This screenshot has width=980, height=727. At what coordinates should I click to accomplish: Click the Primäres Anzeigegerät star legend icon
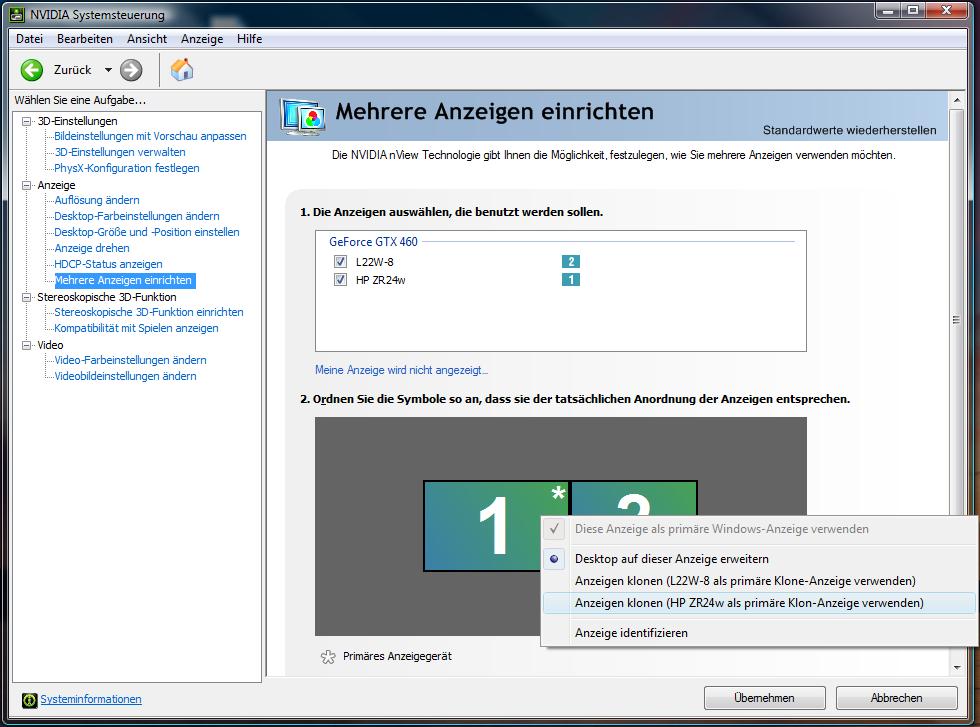[x=328, y=656]
